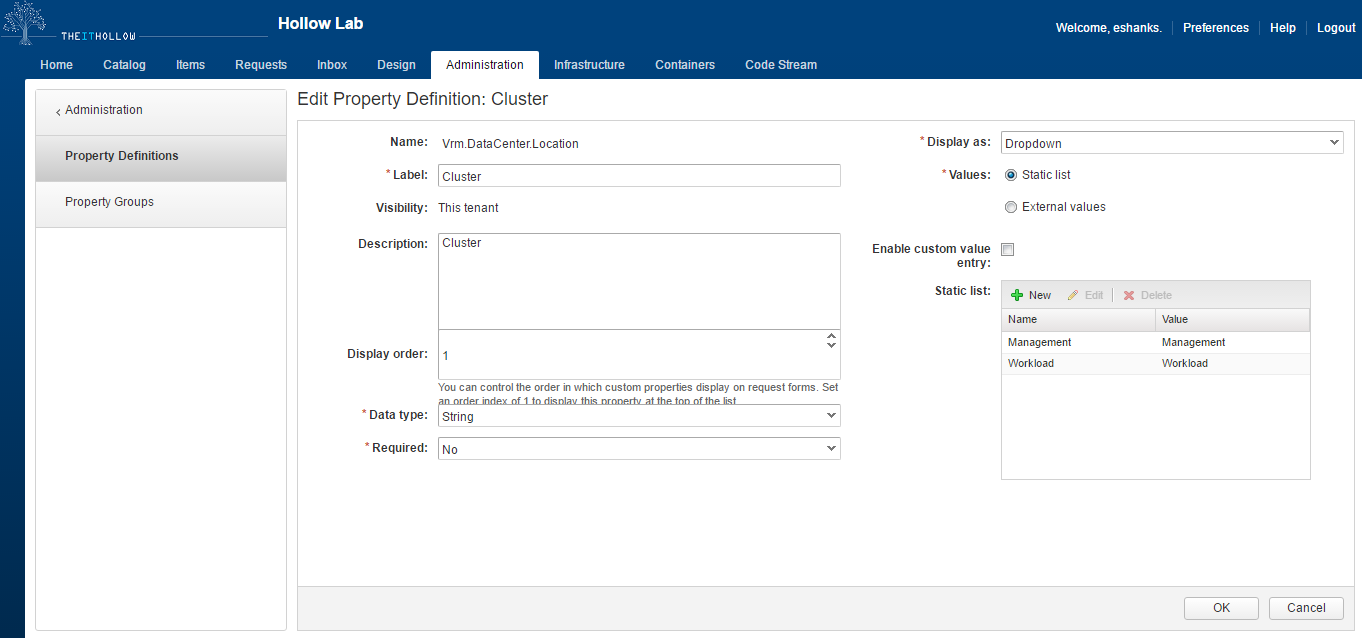The image size is (1362, 638).
Task: Switch to the Infrastructure tab
Action: pyautogui.click(x=589, y=65)
